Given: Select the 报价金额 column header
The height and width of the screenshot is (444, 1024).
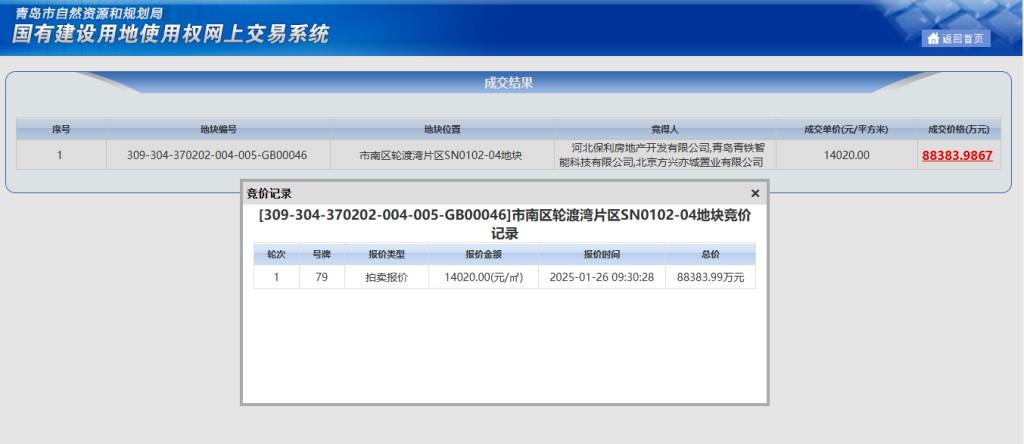Looking at the screenshot, I should [483, 254].
